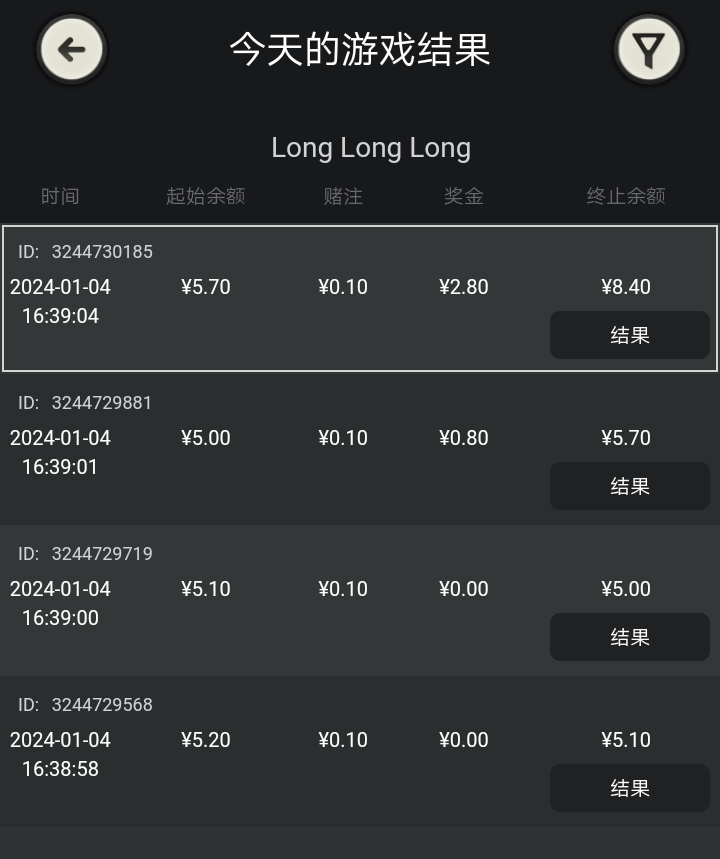This screenshot has width=720, height=859.
Task: Click the 奖金 column header
Action: 464,196
